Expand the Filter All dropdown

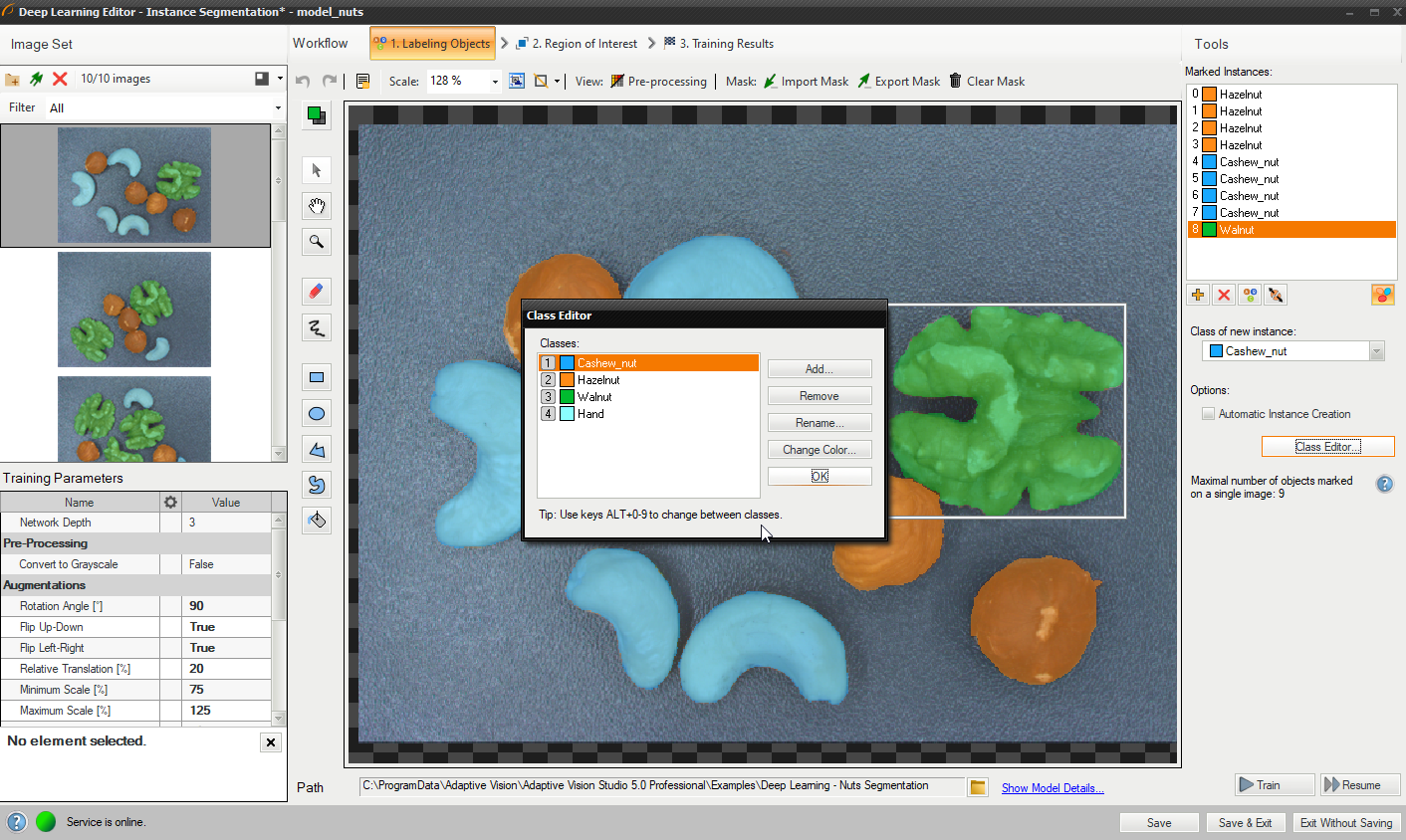[x=278, y=107]
